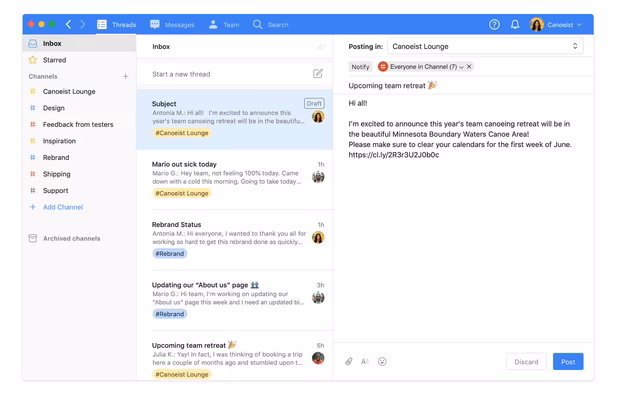Click the user avatar in top bar
Screen dimensions: 618x394
536,24
